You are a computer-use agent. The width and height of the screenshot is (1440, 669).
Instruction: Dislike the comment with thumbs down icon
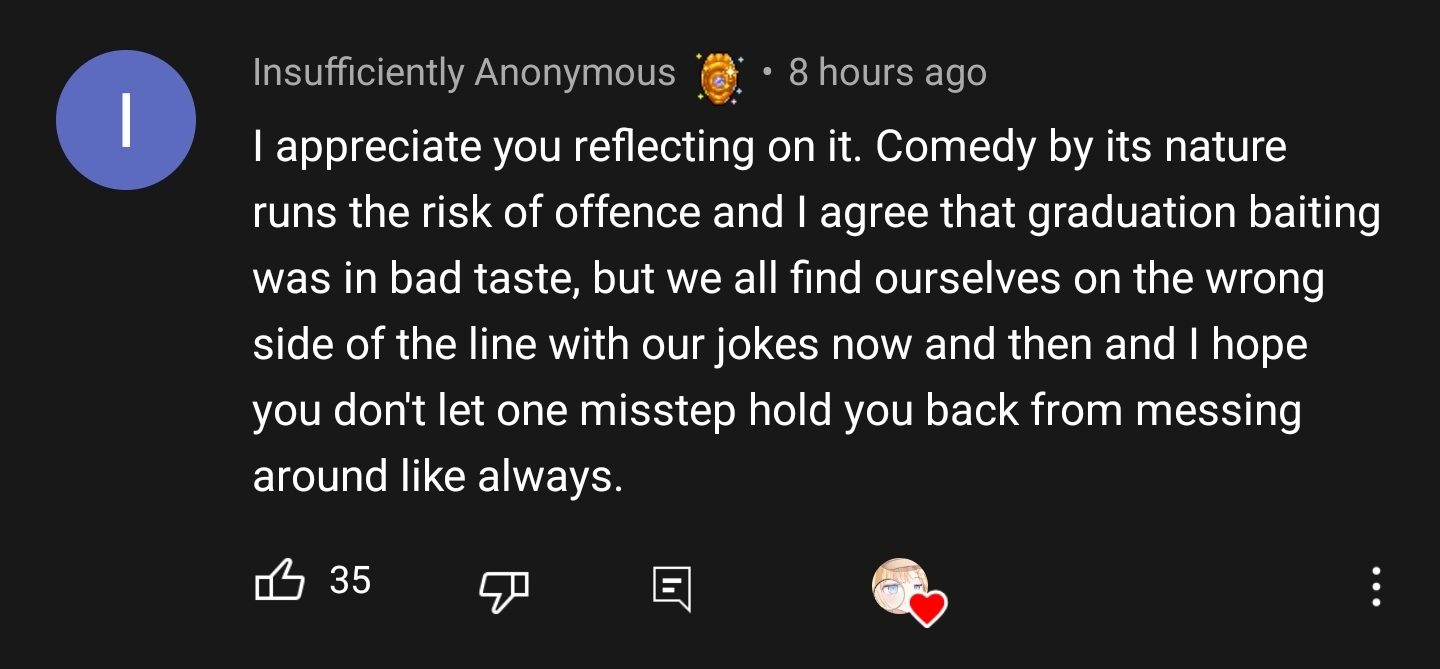(x=504, y=591)
